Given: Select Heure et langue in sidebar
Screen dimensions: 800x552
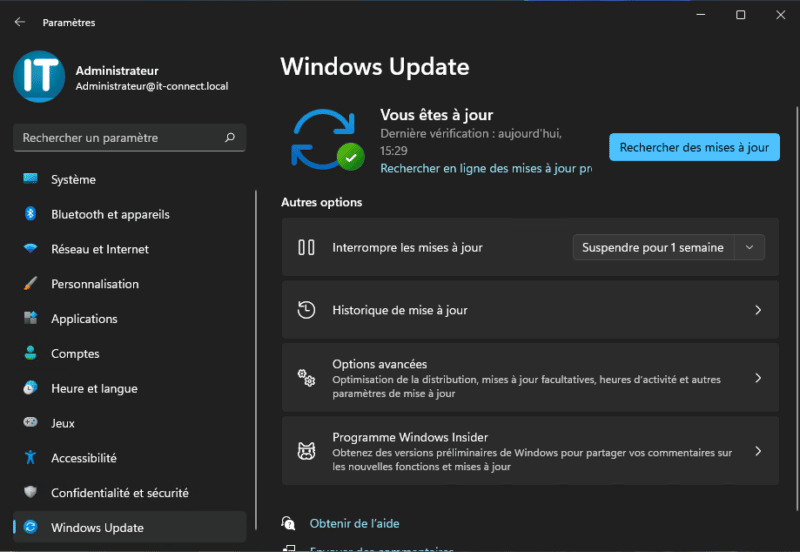Looking at the screenshot, I should (94, 388).
